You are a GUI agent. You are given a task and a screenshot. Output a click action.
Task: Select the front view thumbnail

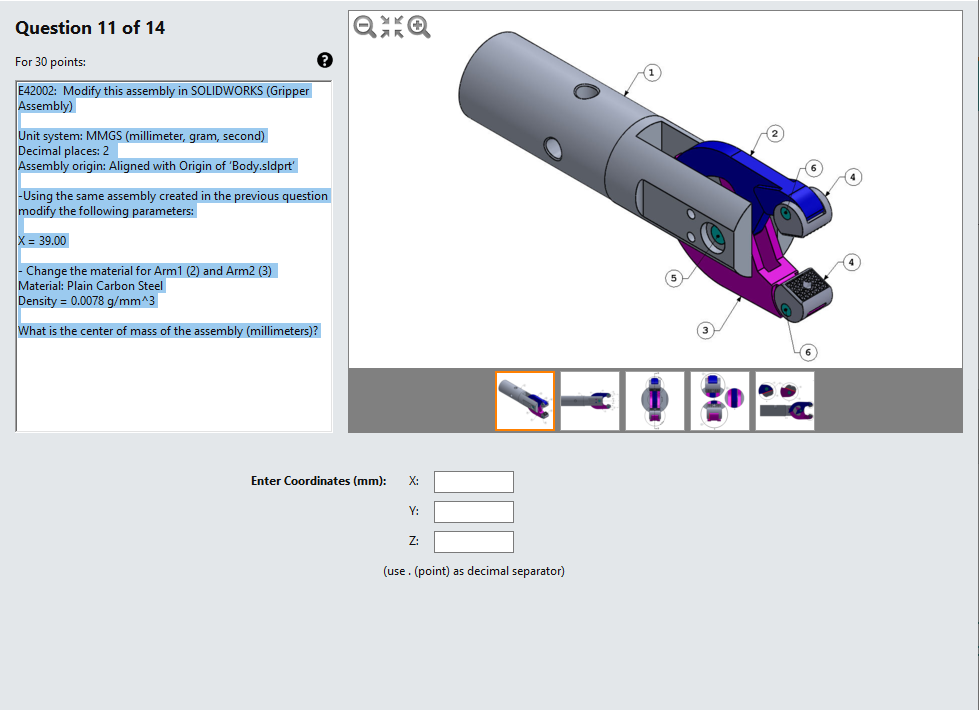click(655, 401)
